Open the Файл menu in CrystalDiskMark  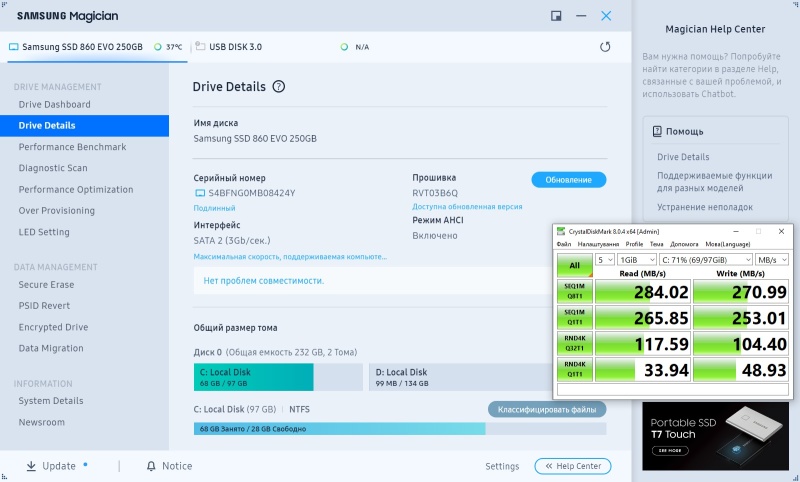coord(564,244)
